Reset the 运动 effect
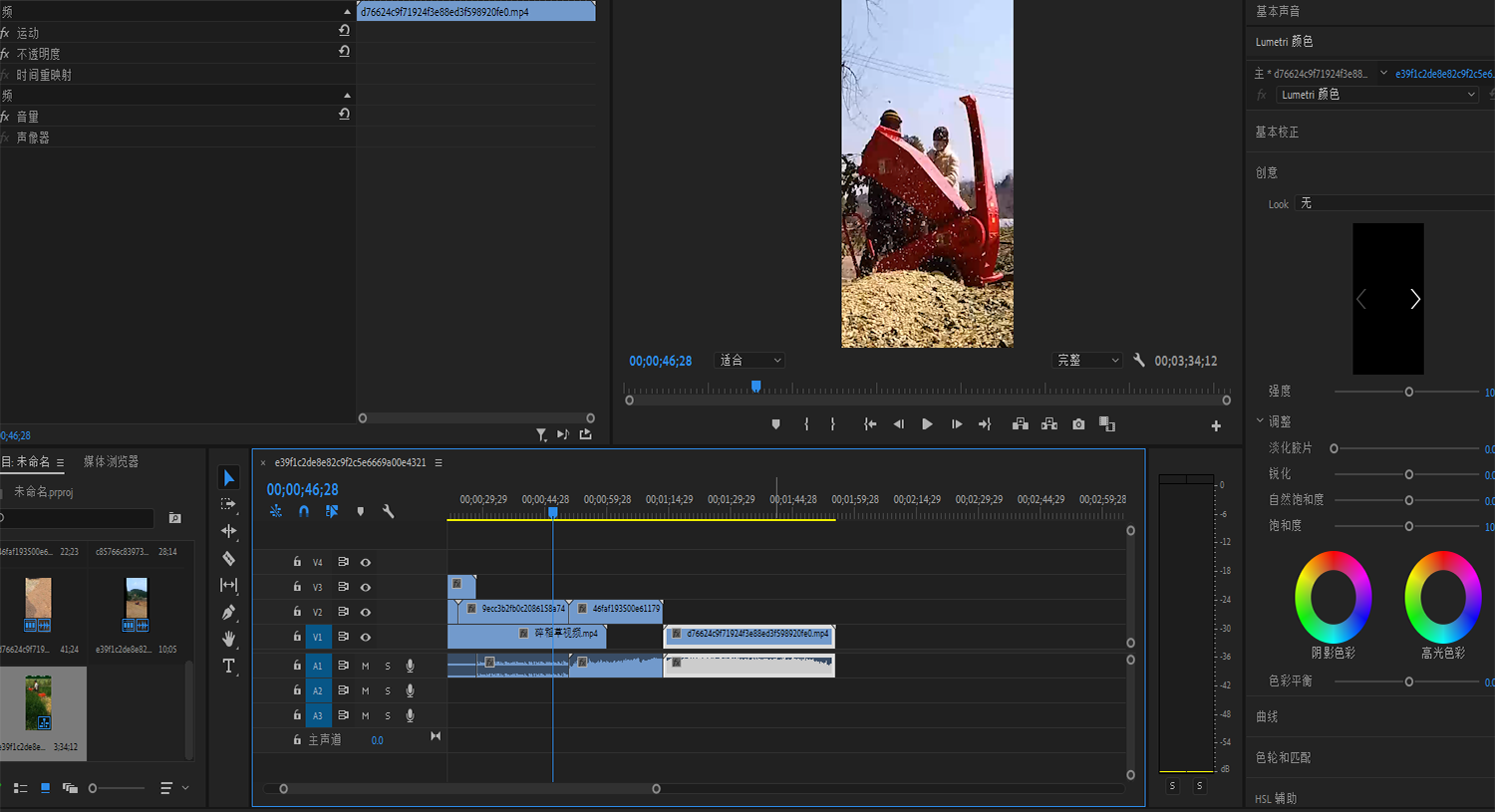1495x812 pixels. coord(344,31)
